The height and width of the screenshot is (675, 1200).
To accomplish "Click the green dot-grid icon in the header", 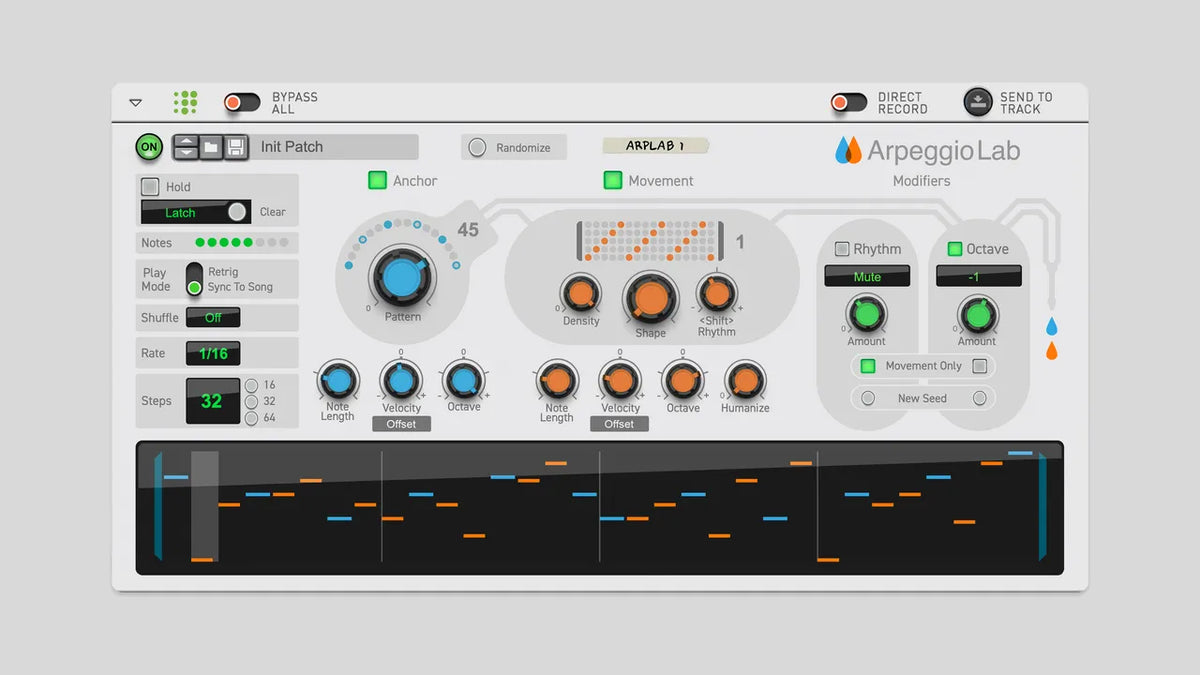I will pos(184,101).
